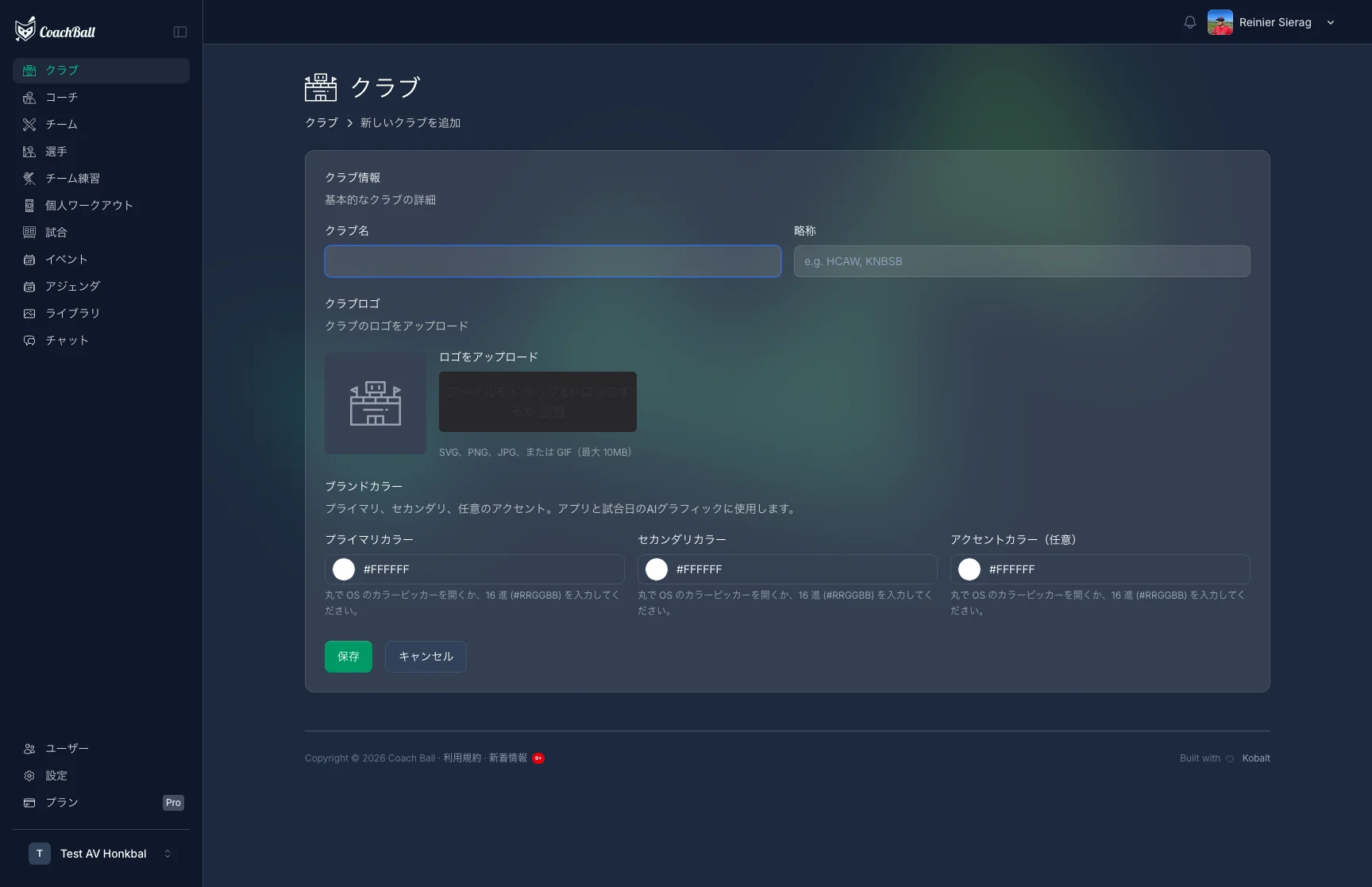Open 個人ワークアウト menu item
Screen dimensions: 1372x887
[101, 205]
